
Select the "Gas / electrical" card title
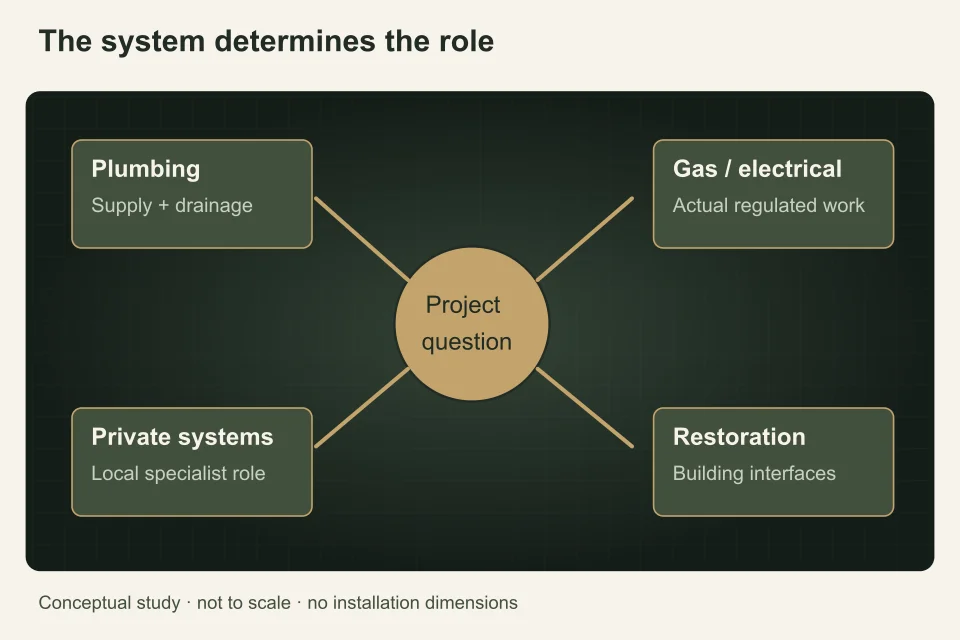pos(757,168)
